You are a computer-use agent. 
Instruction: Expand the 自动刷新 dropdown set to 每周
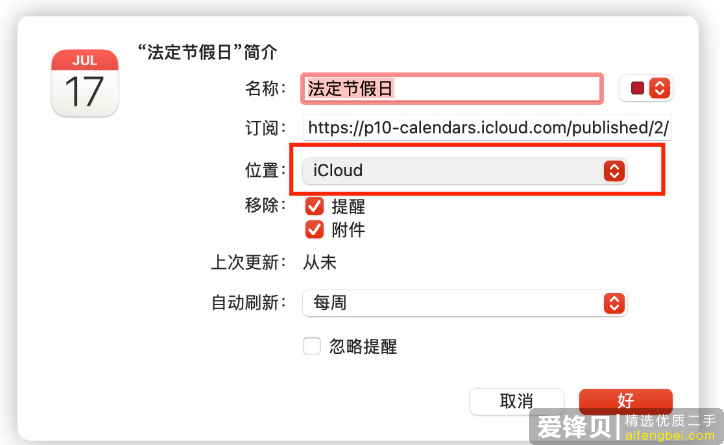tap(464, 302)
